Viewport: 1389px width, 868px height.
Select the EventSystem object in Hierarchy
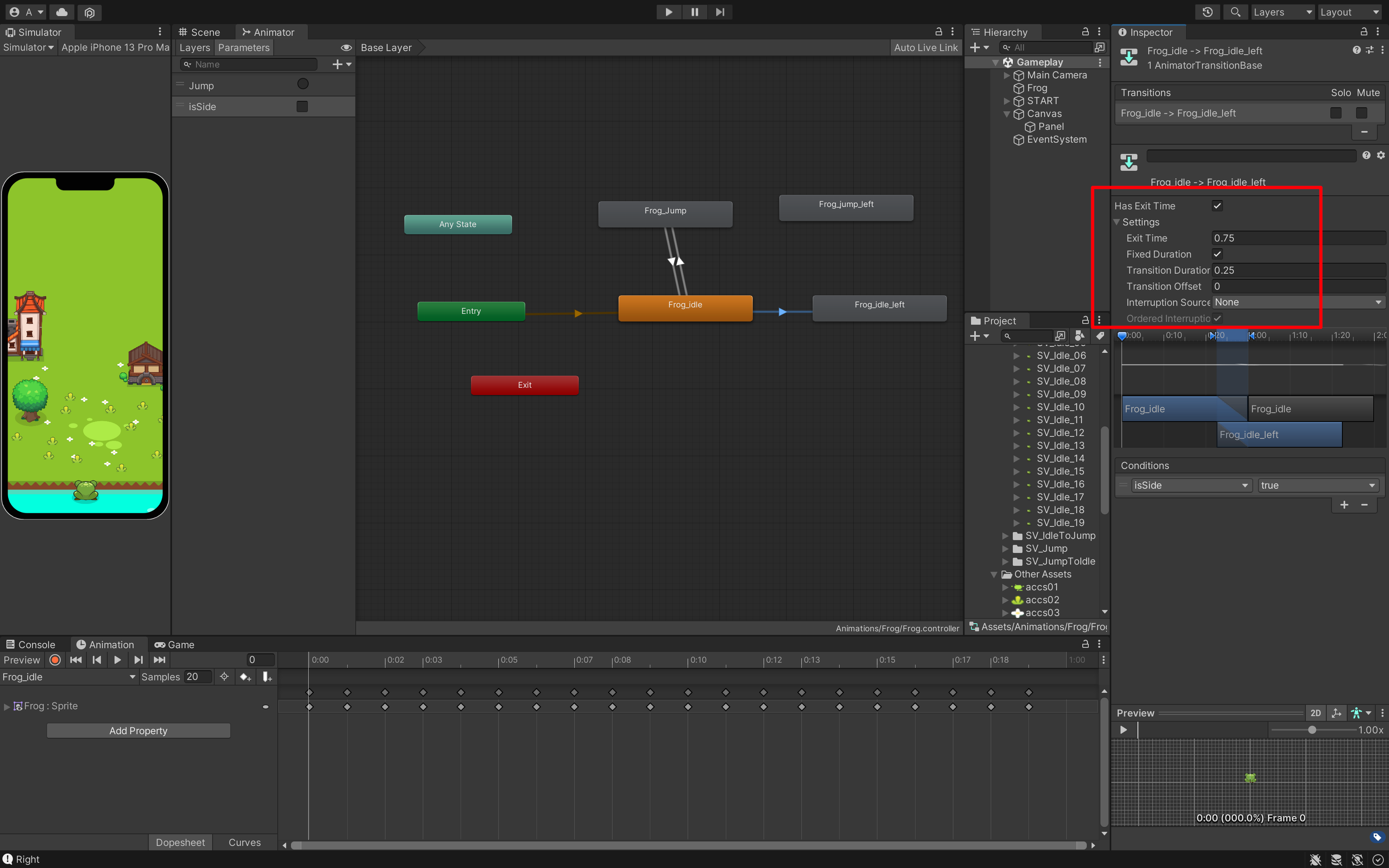[x=1056, y=139]
